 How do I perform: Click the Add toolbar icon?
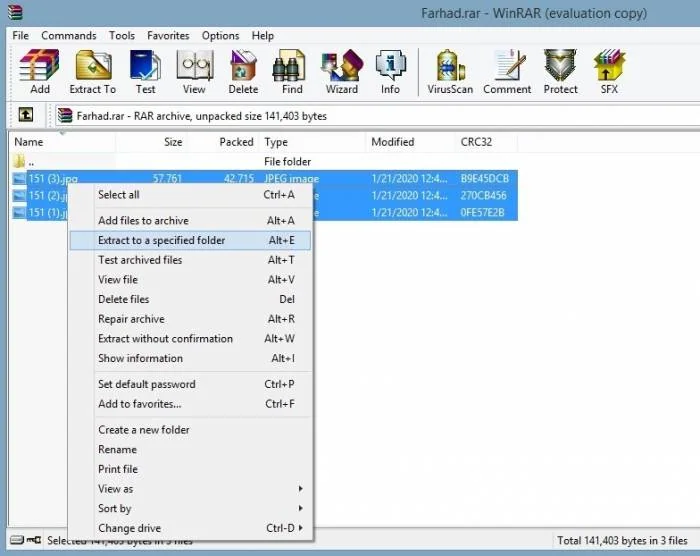39,71
